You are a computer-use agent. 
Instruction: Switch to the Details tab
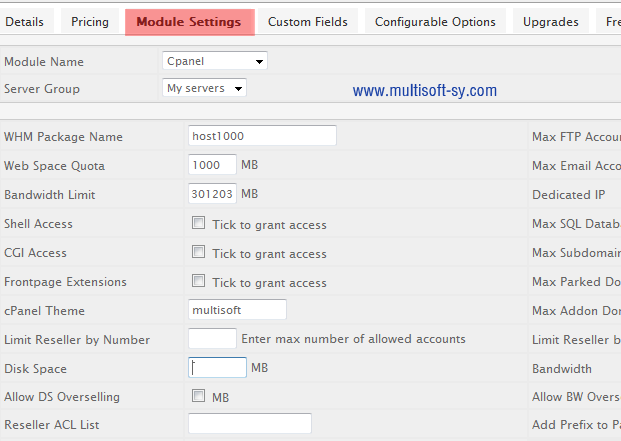26,21
